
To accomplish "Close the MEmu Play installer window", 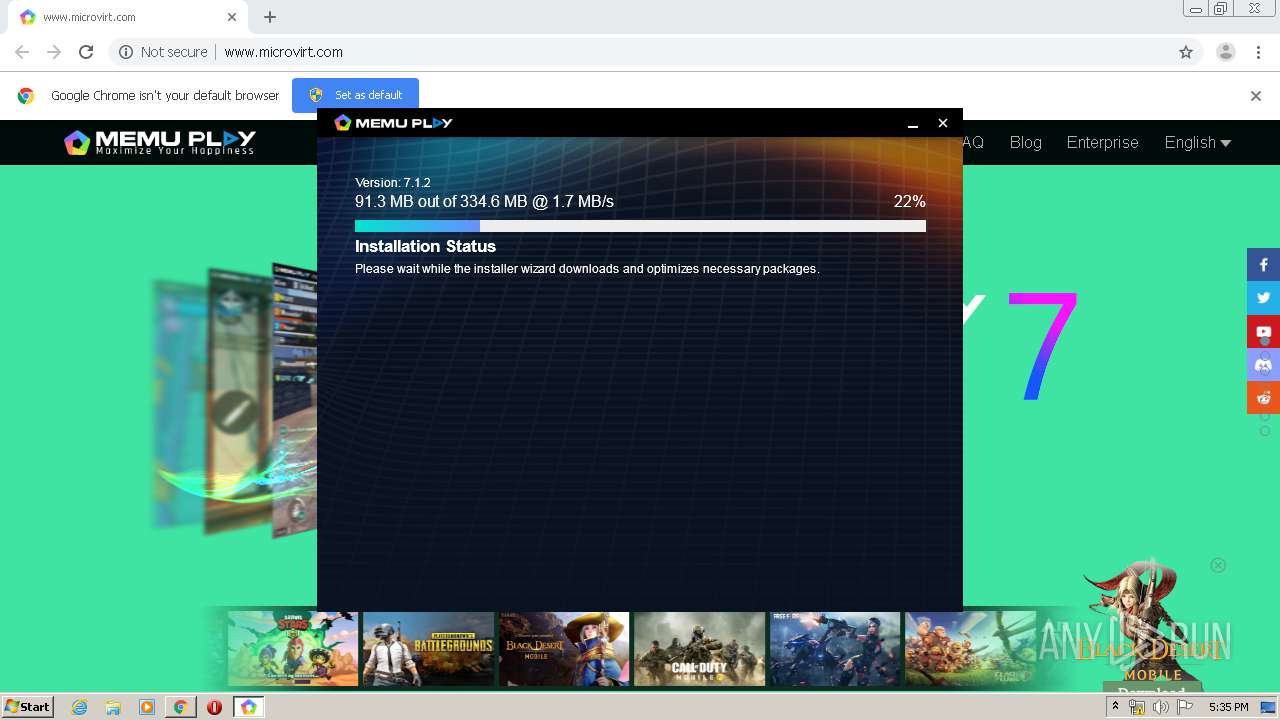I will click(942, 123).
